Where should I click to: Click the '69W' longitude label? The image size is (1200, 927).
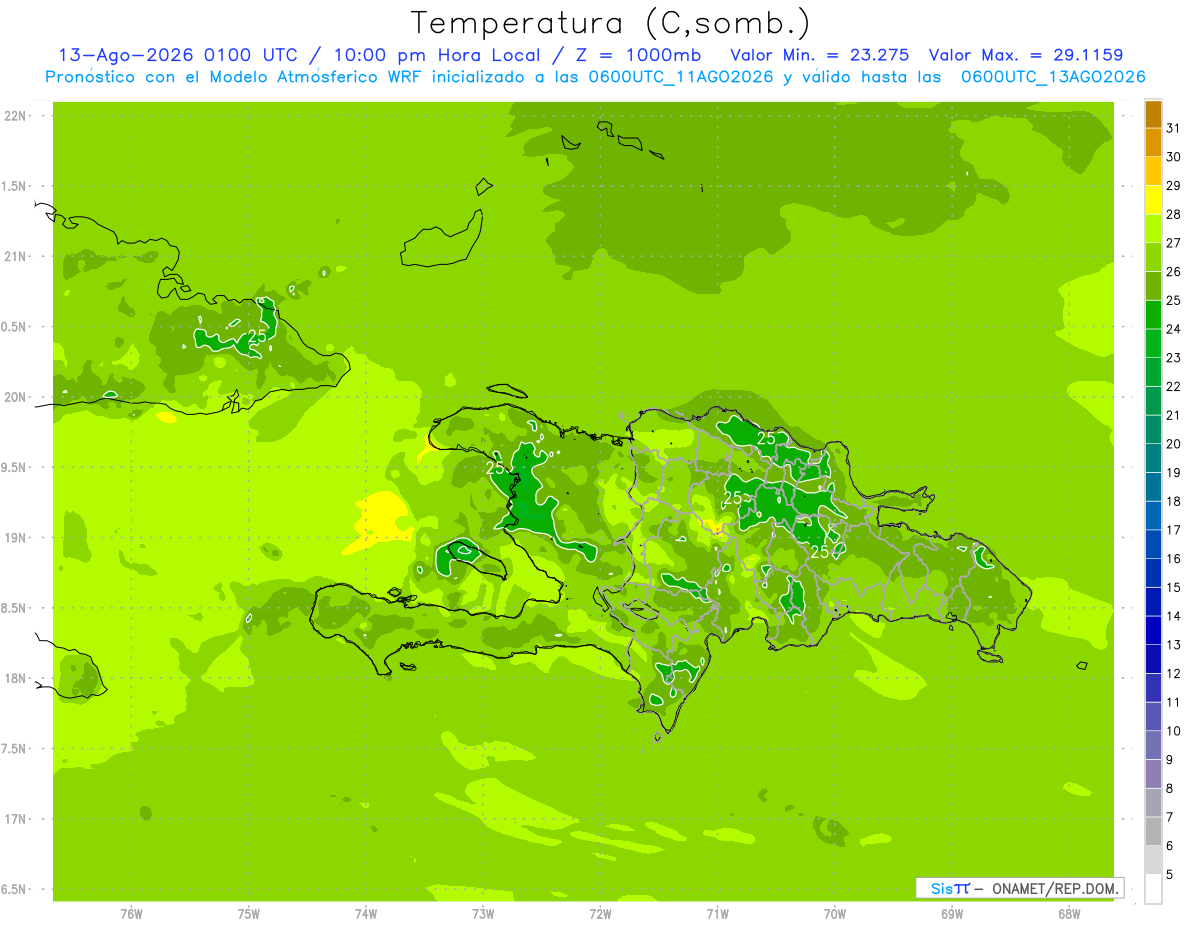coord(951,914)
